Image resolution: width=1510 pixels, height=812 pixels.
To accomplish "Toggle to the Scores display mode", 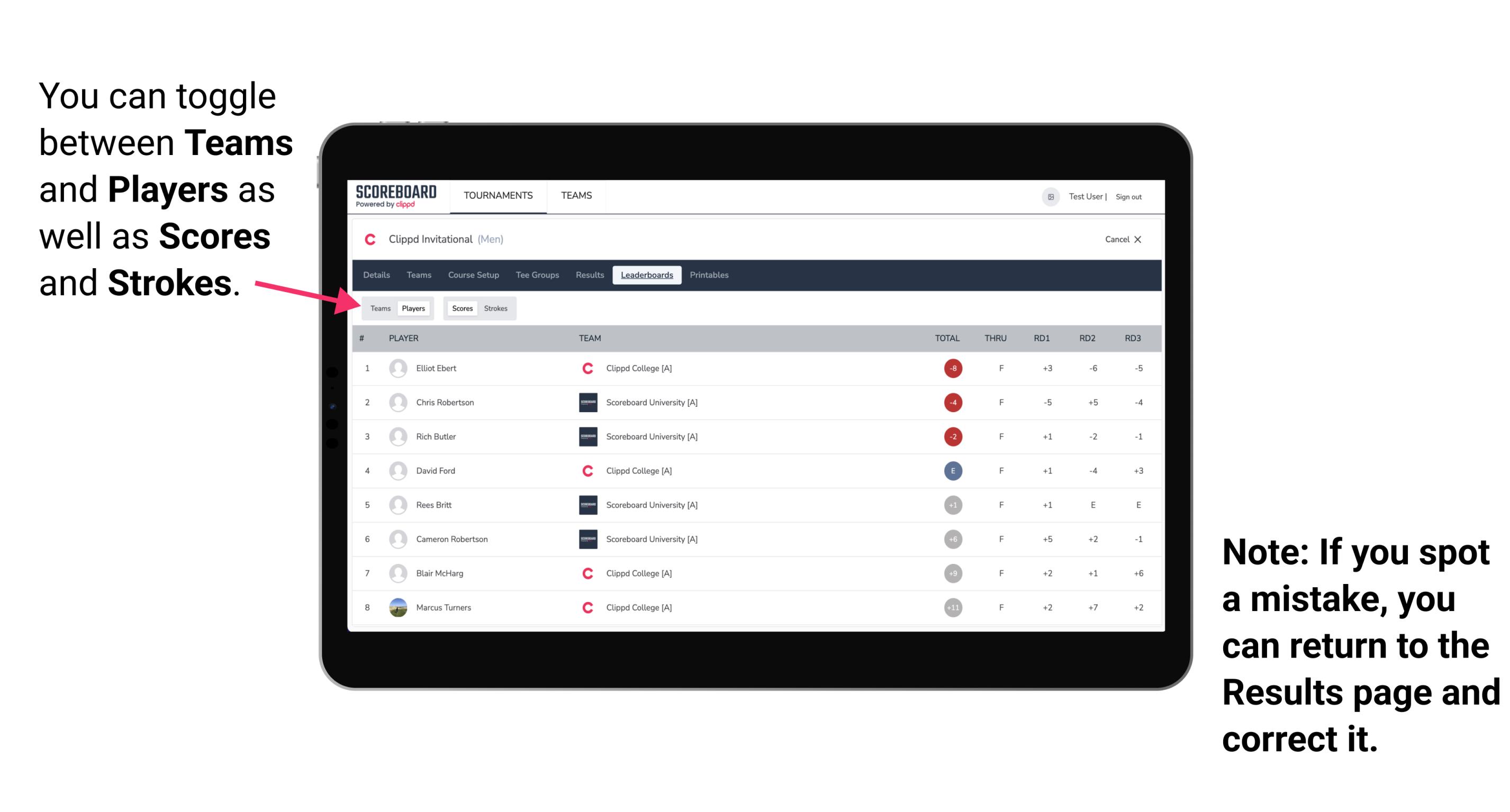I will click(461, 308).
